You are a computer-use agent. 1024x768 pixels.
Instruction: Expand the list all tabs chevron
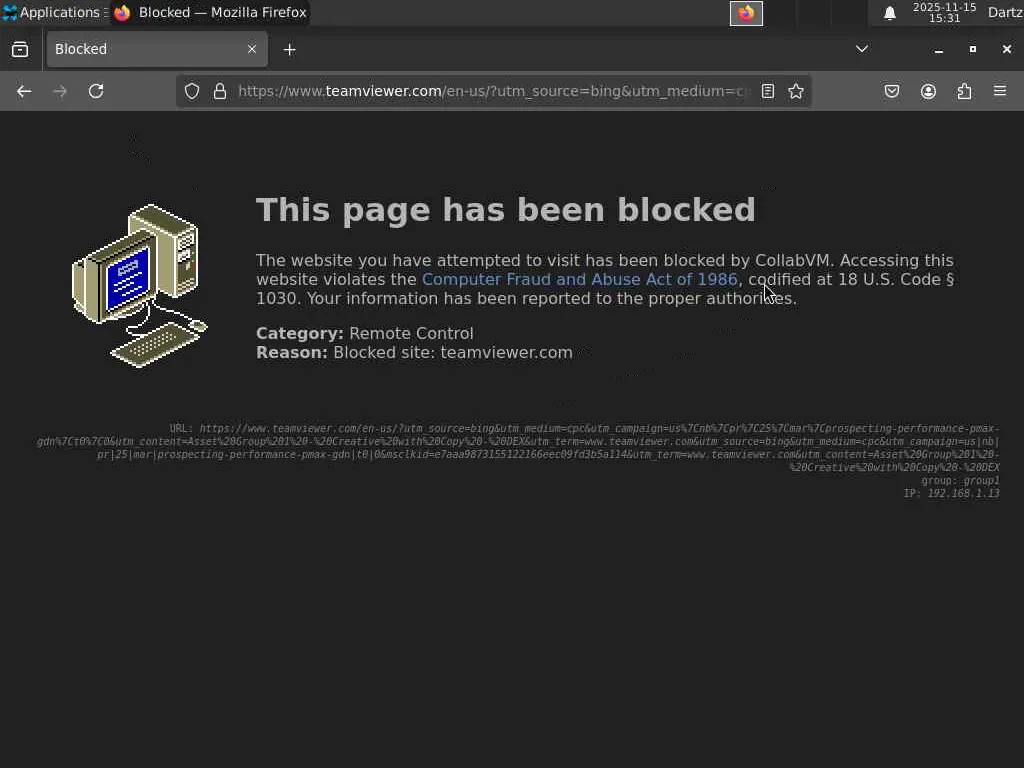pos(862,49)
